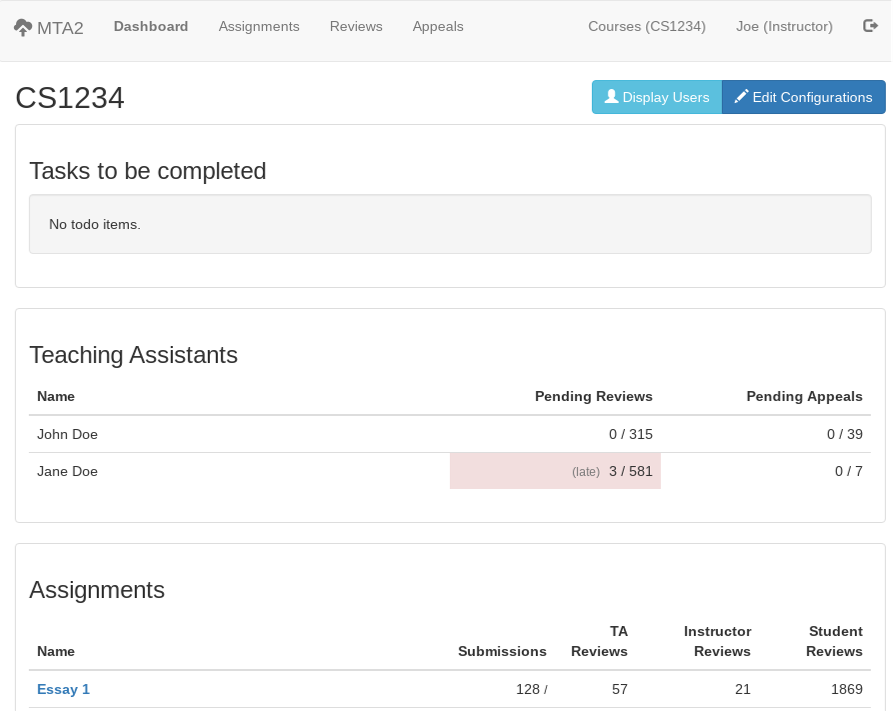Go to the Assignments nav item
The width and height of the screenshot is (893, 712).
259,27
